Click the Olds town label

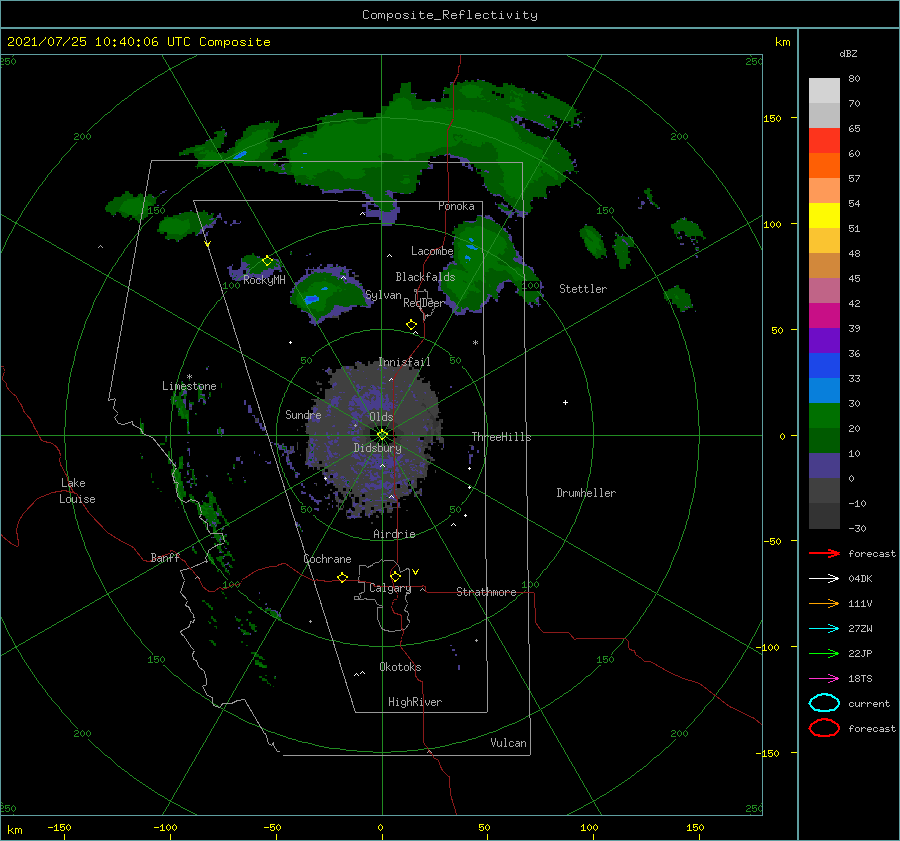(381, 417)
